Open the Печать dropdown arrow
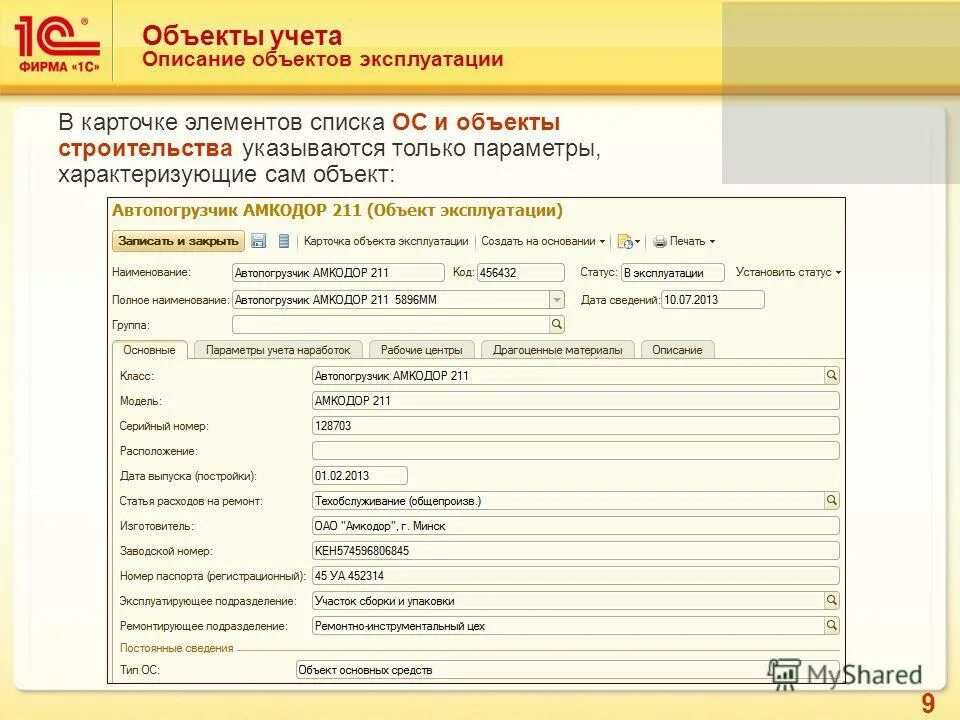 (x=712, y=242)
